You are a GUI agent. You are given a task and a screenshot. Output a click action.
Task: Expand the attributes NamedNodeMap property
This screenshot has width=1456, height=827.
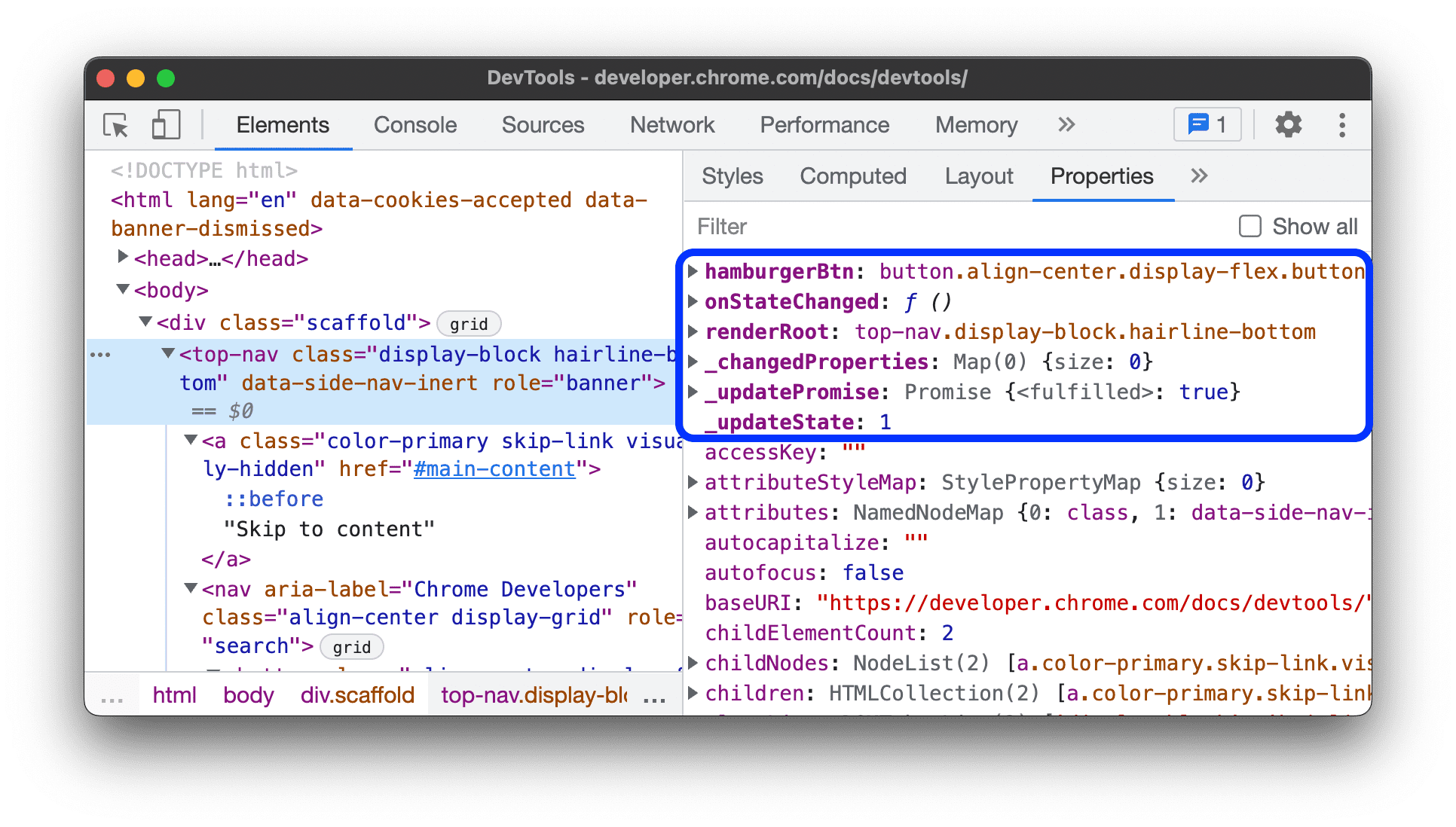click(x=693, y=512)
